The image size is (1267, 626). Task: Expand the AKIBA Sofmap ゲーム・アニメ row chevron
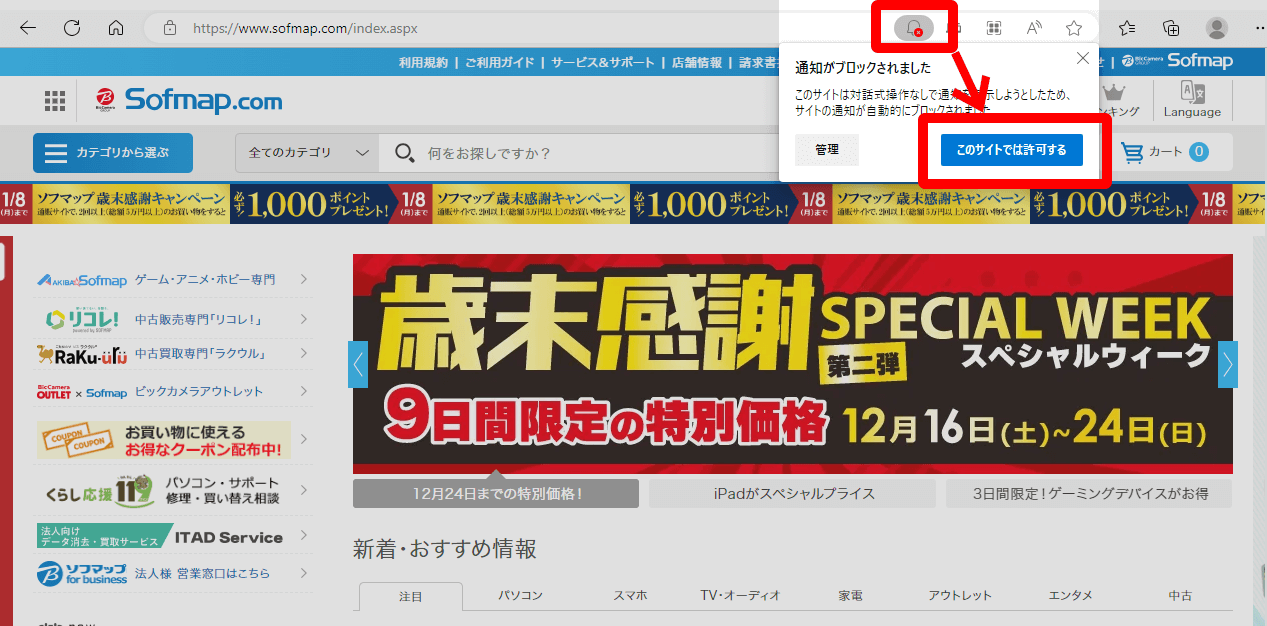303,280
